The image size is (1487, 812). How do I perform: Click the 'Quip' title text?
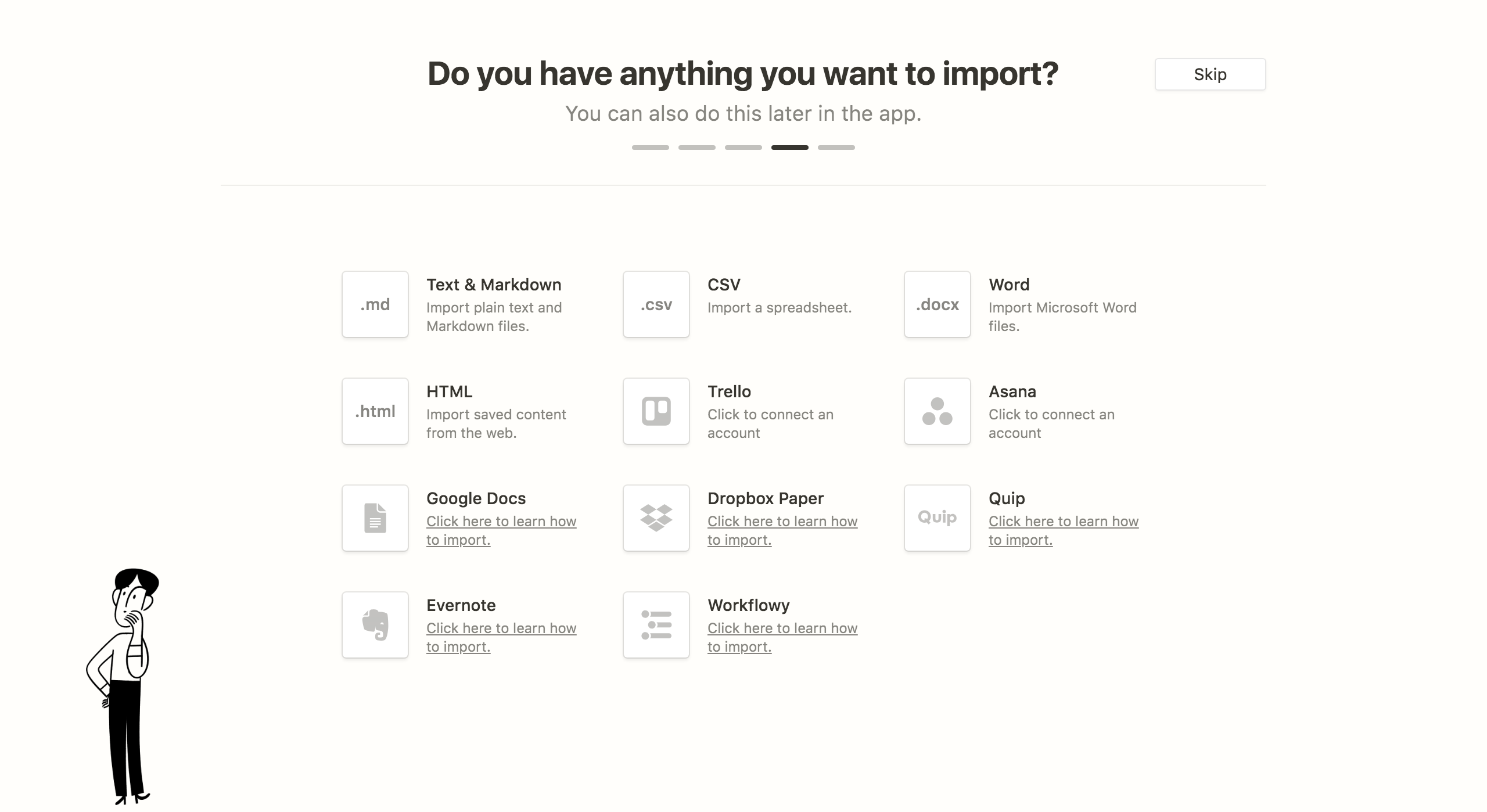coord(1007,498)
